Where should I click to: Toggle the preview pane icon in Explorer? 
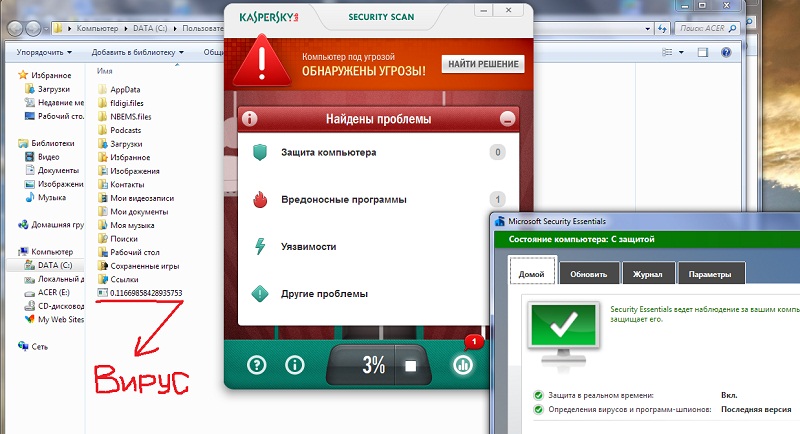(703, 52)
